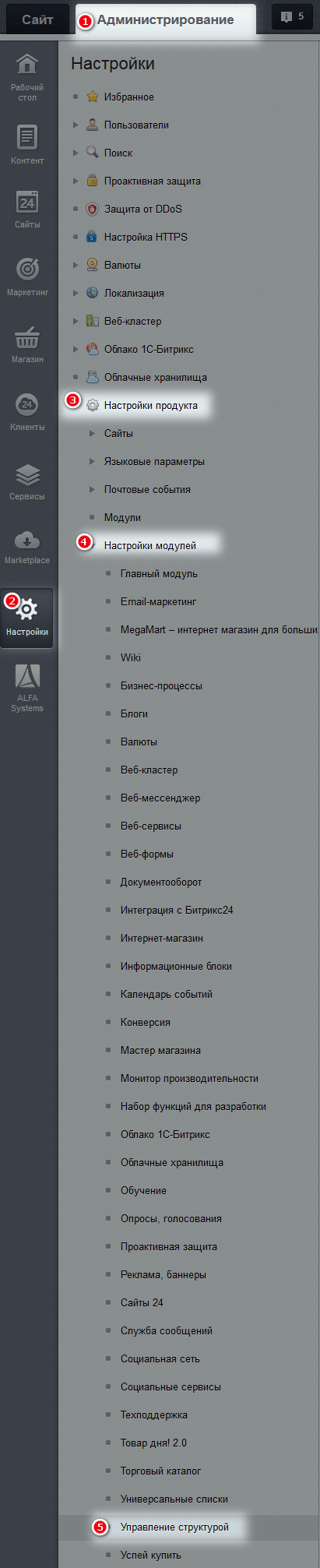Expand the Проактивная защита arrow at top

point(76,181)
